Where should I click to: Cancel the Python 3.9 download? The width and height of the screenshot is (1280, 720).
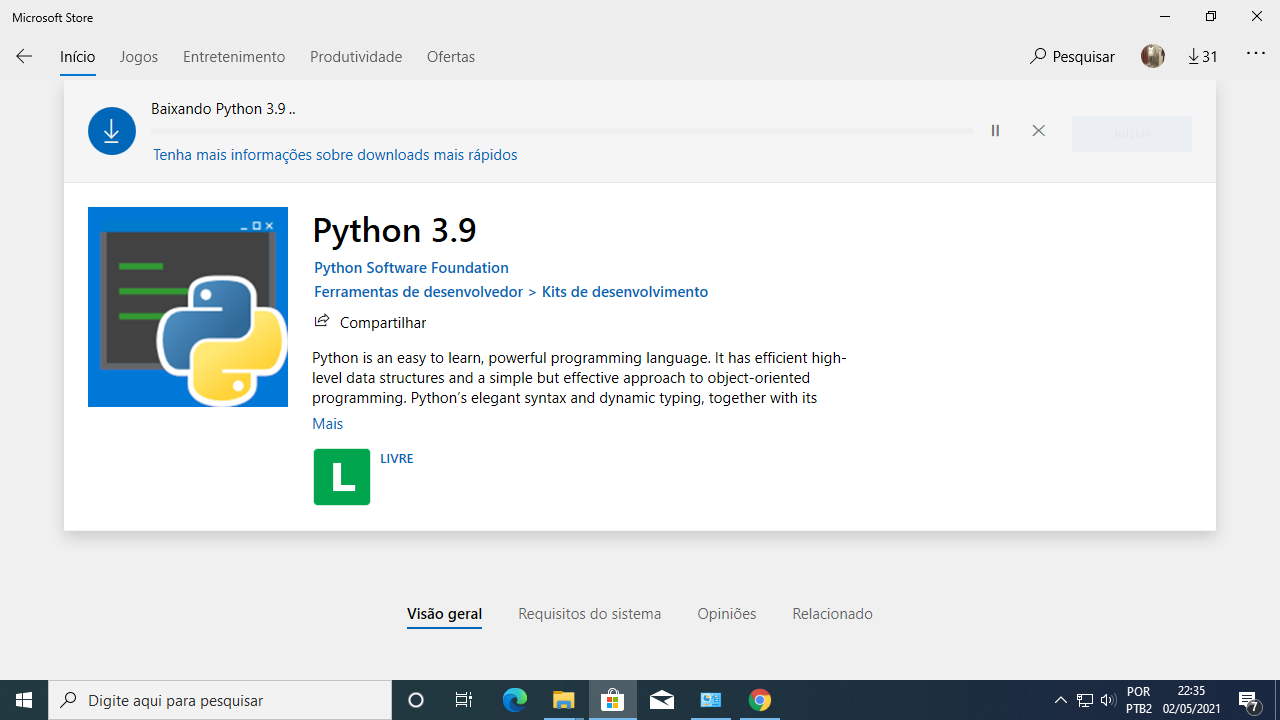click(x=1039, y=131)
